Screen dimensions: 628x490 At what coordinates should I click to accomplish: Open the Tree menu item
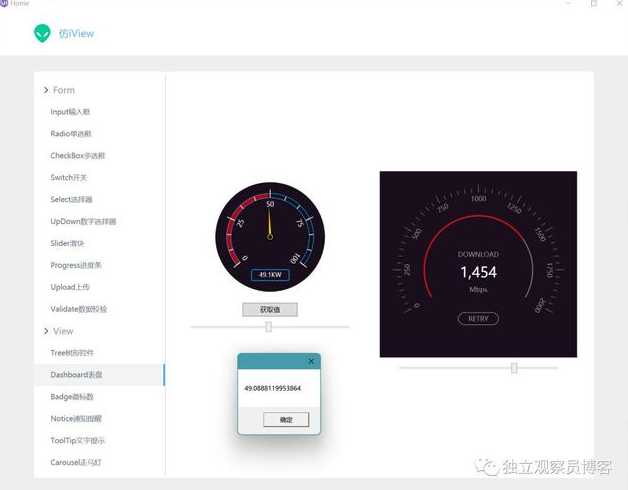pos(72,353)
